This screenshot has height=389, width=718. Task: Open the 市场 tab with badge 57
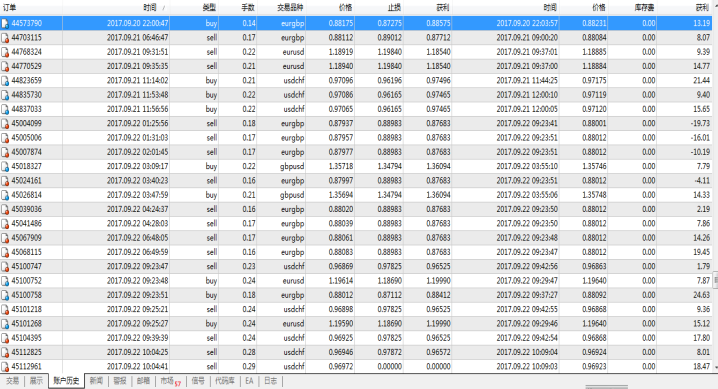click(170, 381)
